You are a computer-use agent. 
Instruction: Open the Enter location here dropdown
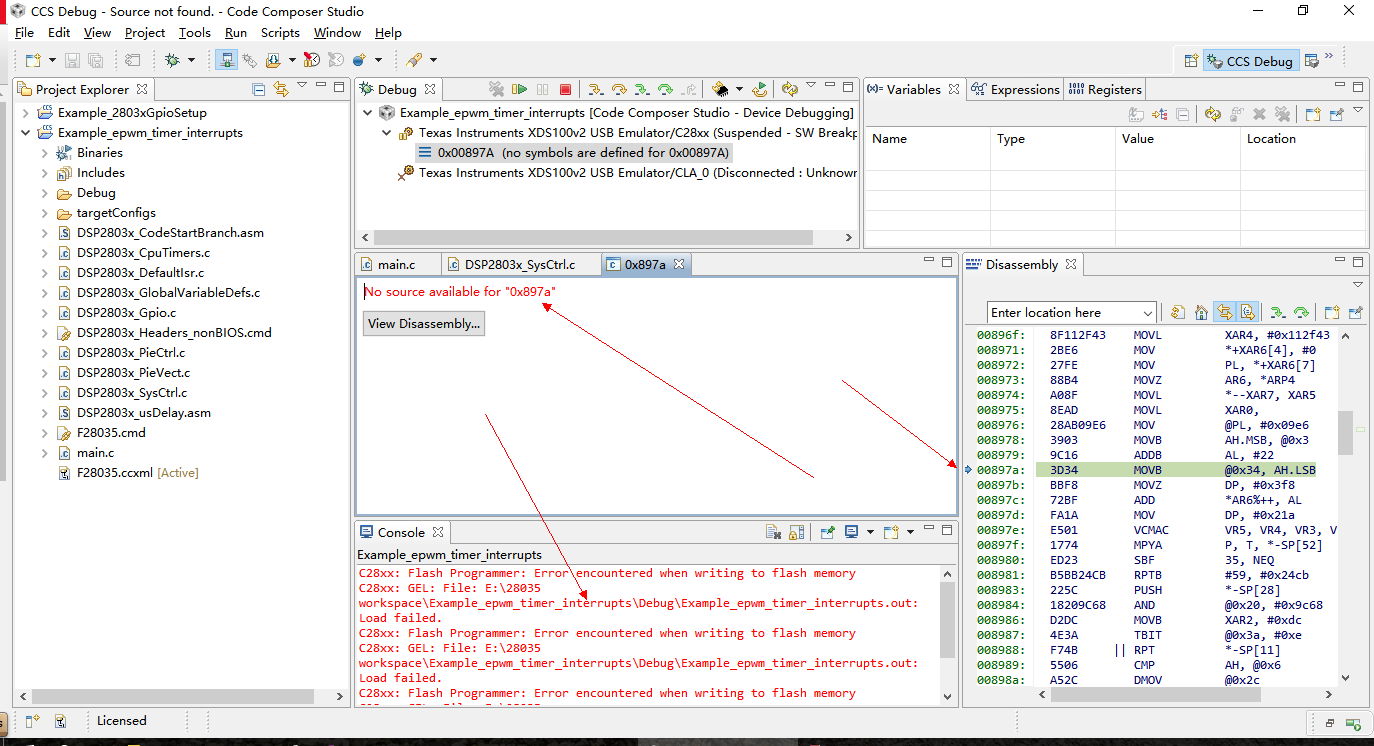tap(1147, 313)
